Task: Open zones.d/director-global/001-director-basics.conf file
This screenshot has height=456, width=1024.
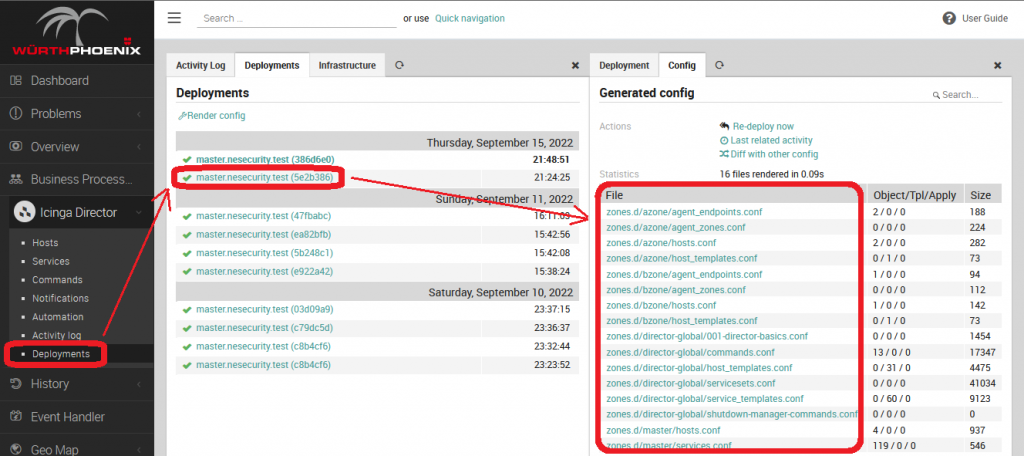Action: (707, 336)
